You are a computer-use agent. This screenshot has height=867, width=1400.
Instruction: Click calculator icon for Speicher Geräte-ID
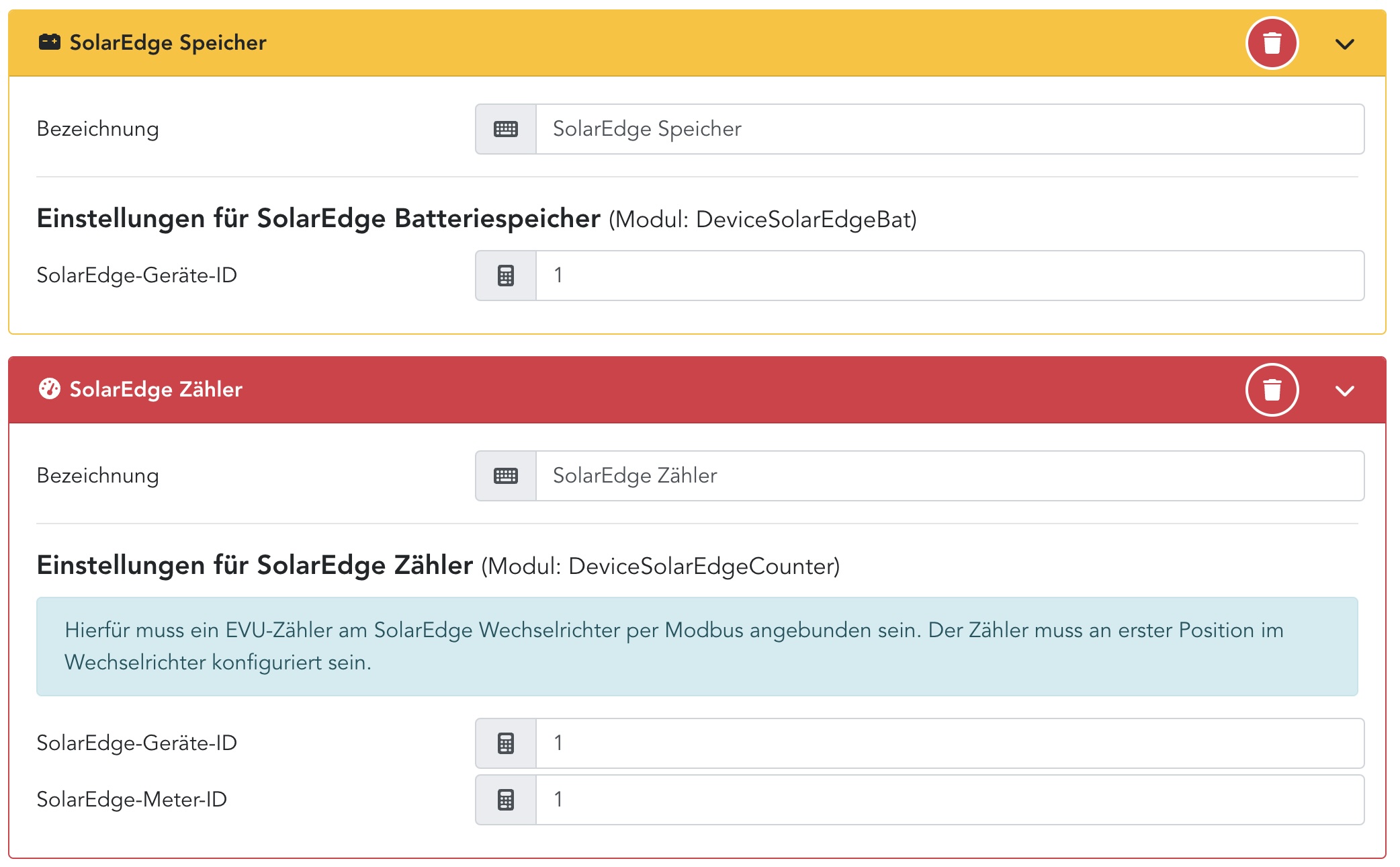click(505, 276)
